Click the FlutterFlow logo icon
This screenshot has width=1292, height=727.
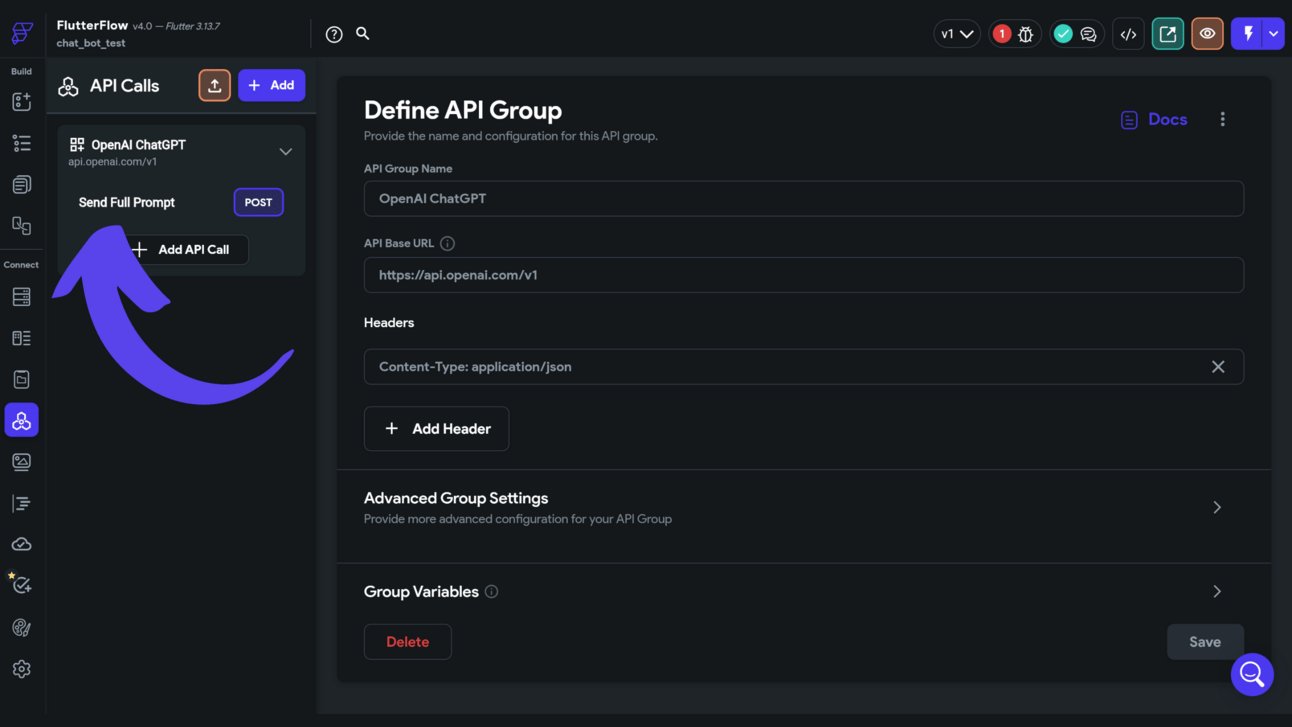tap(22, 33)
